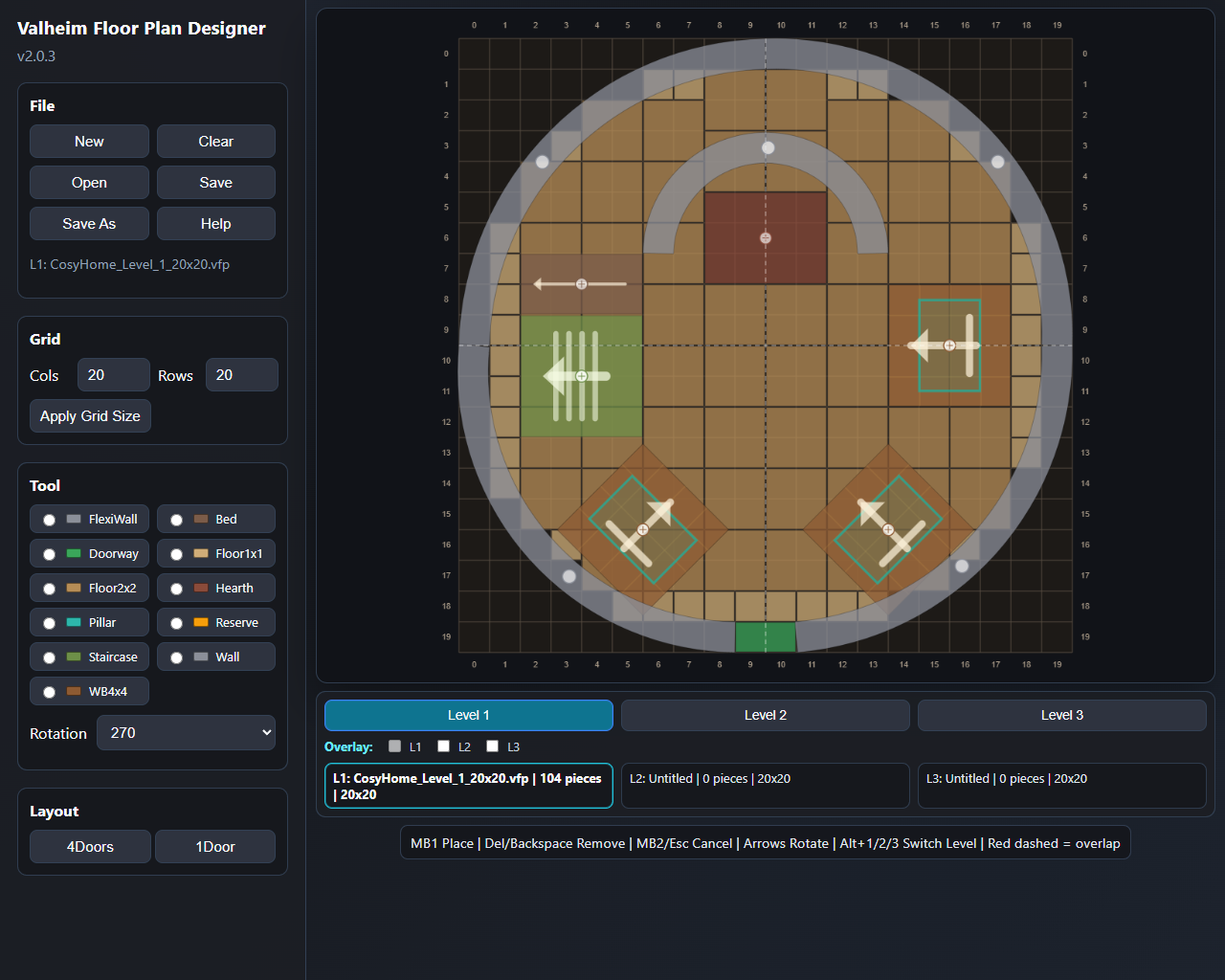Click the Rows input field
This screenshot has width=1225, height=980.
242,375
